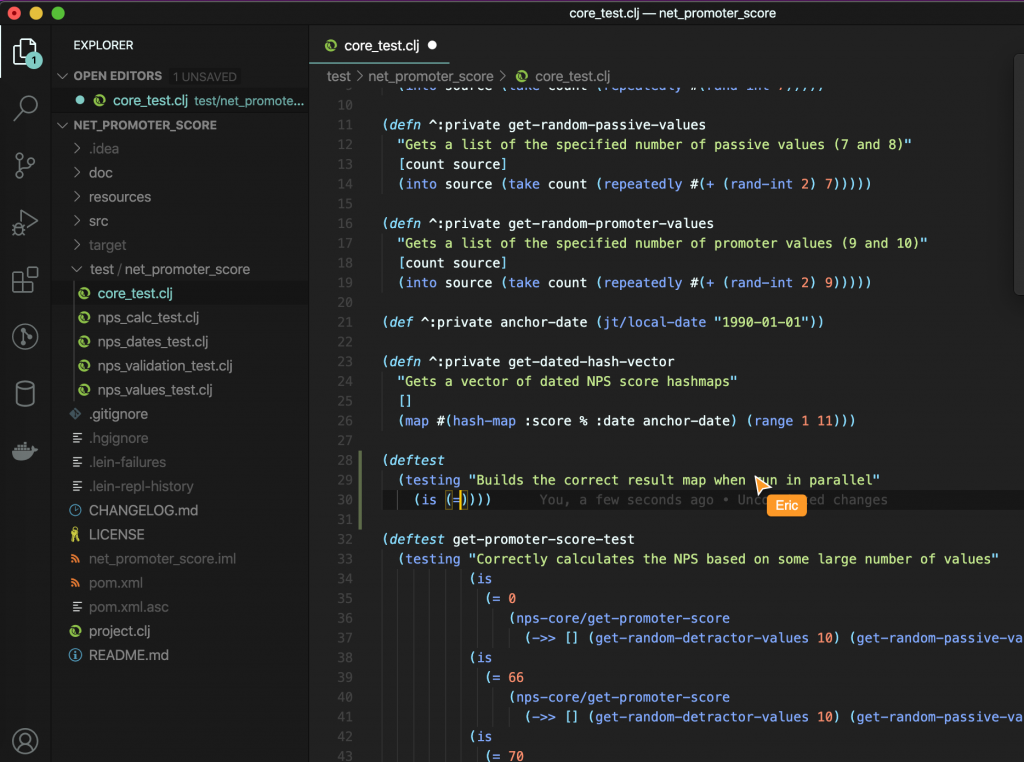This screenshot has width=1024, height=762.
Task: Open the Docker view
Action: point(25,451)
